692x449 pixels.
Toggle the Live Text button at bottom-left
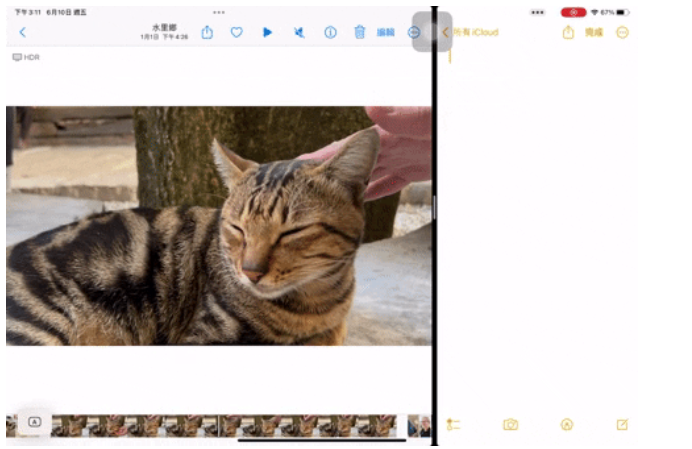pyautogui.click(x=34, y=422)
